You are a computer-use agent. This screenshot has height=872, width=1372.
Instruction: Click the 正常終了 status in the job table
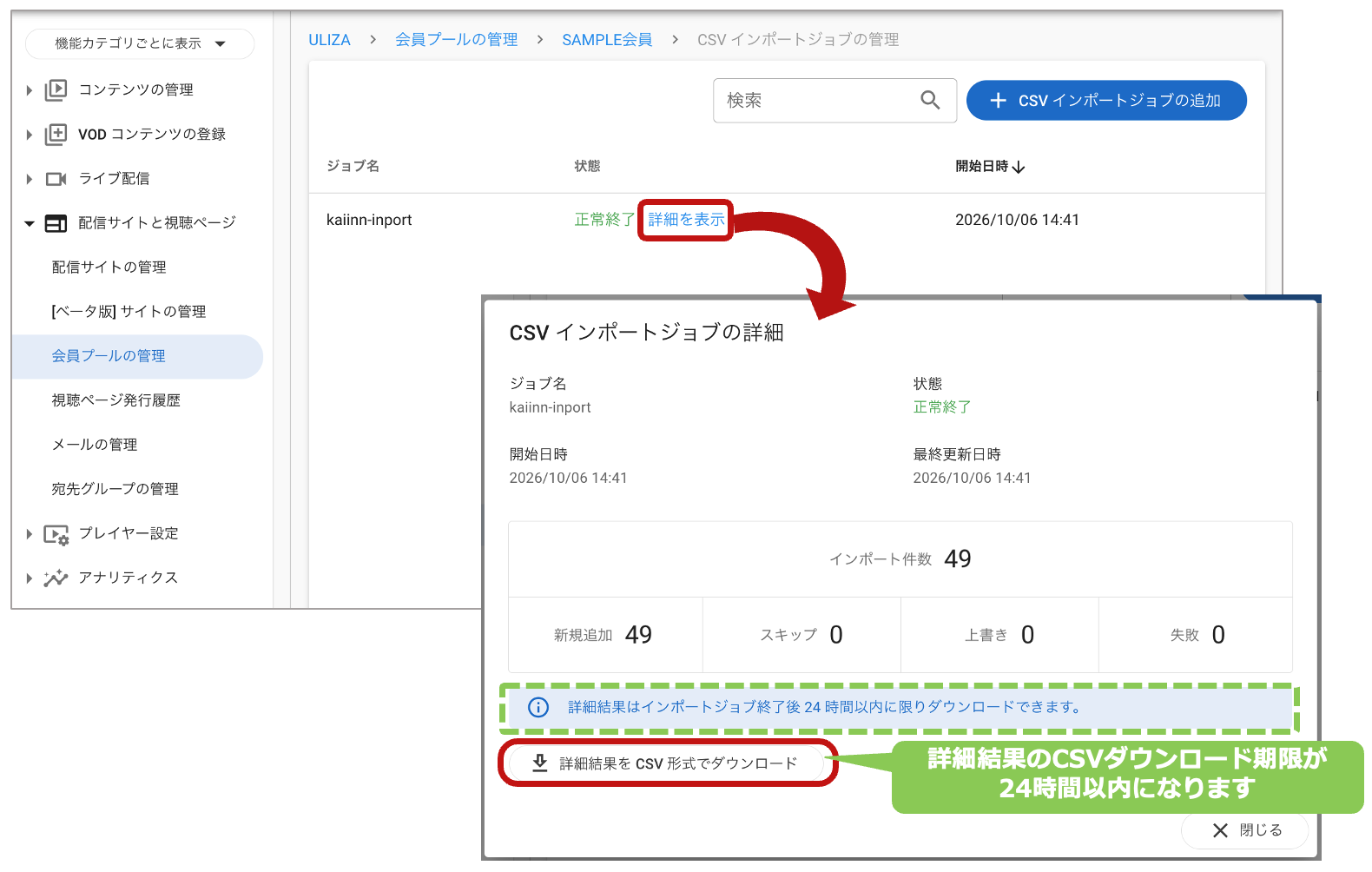tap(604, 220)
